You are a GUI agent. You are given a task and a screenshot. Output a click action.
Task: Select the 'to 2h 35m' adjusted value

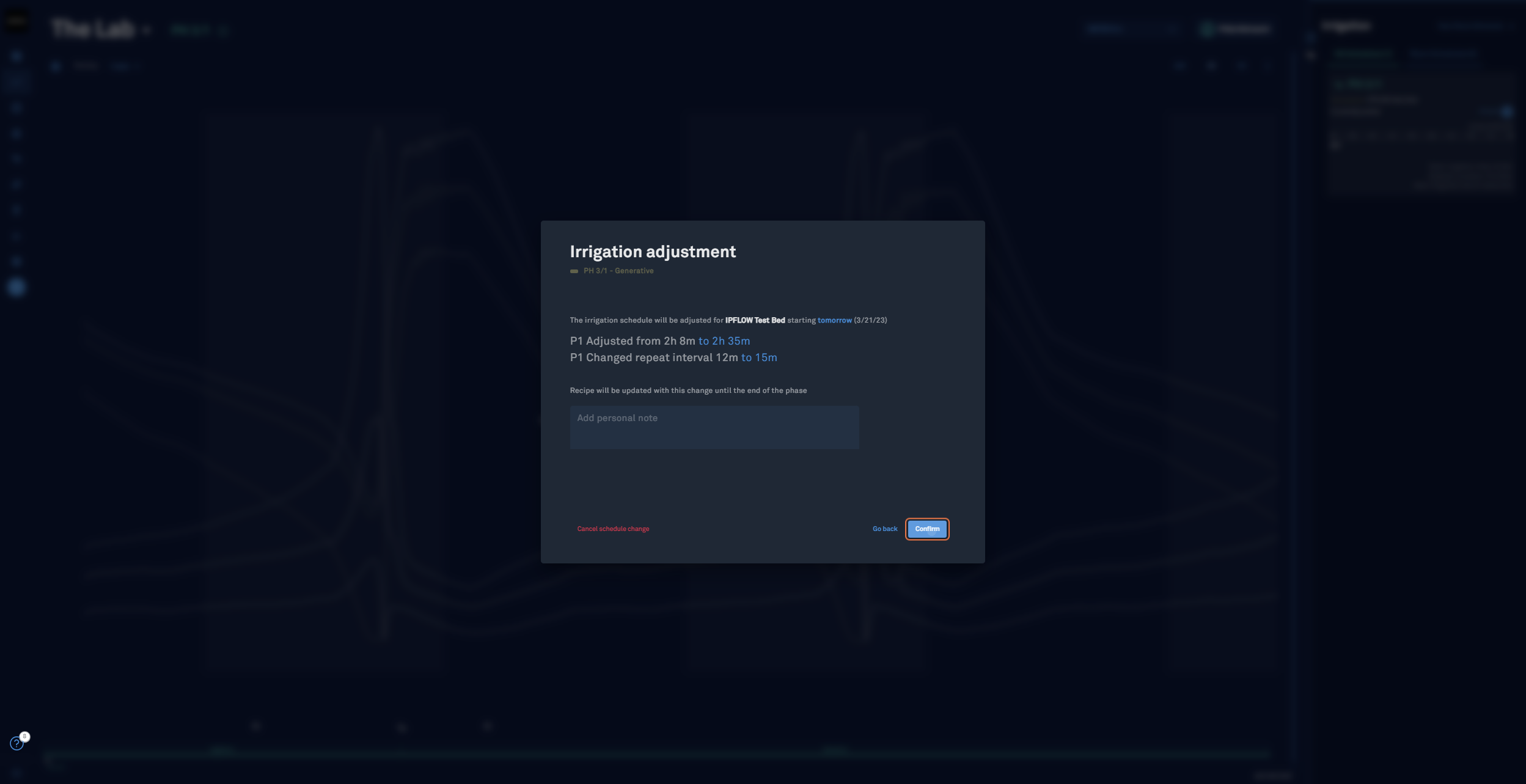[724, 341]
